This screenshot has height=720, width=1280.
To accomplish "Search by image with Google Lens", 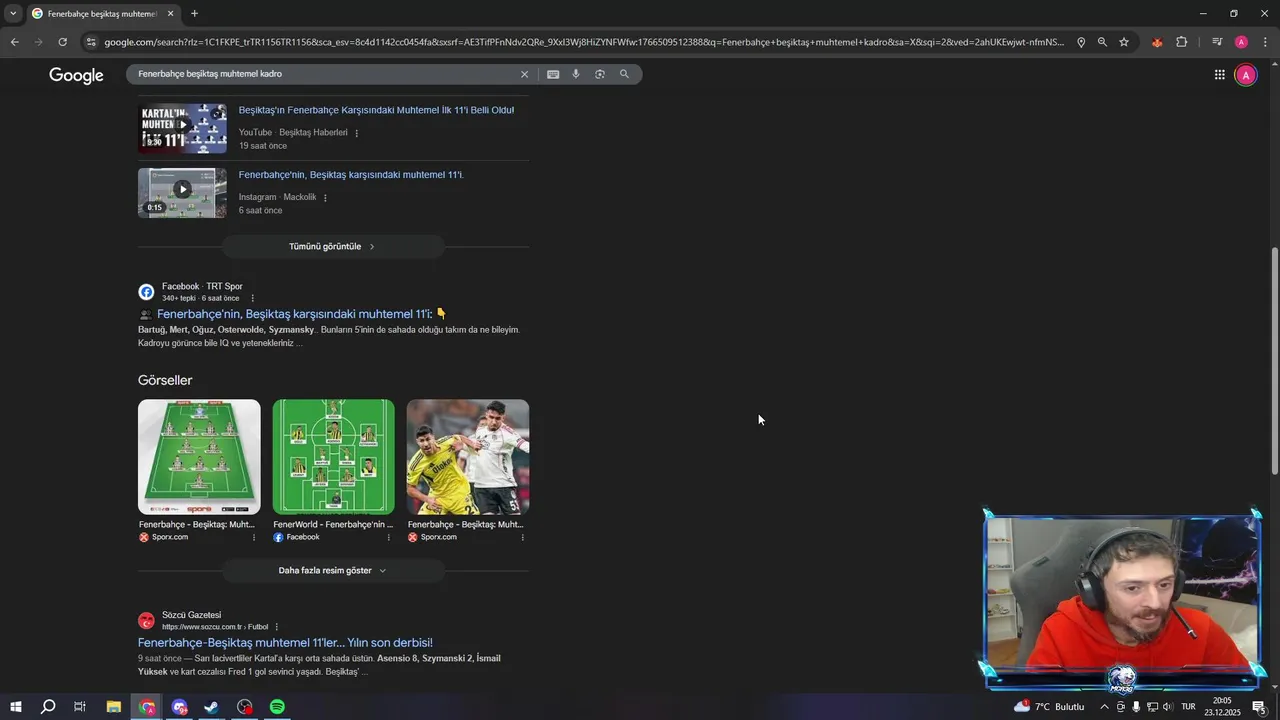I will tap(600, 74).
